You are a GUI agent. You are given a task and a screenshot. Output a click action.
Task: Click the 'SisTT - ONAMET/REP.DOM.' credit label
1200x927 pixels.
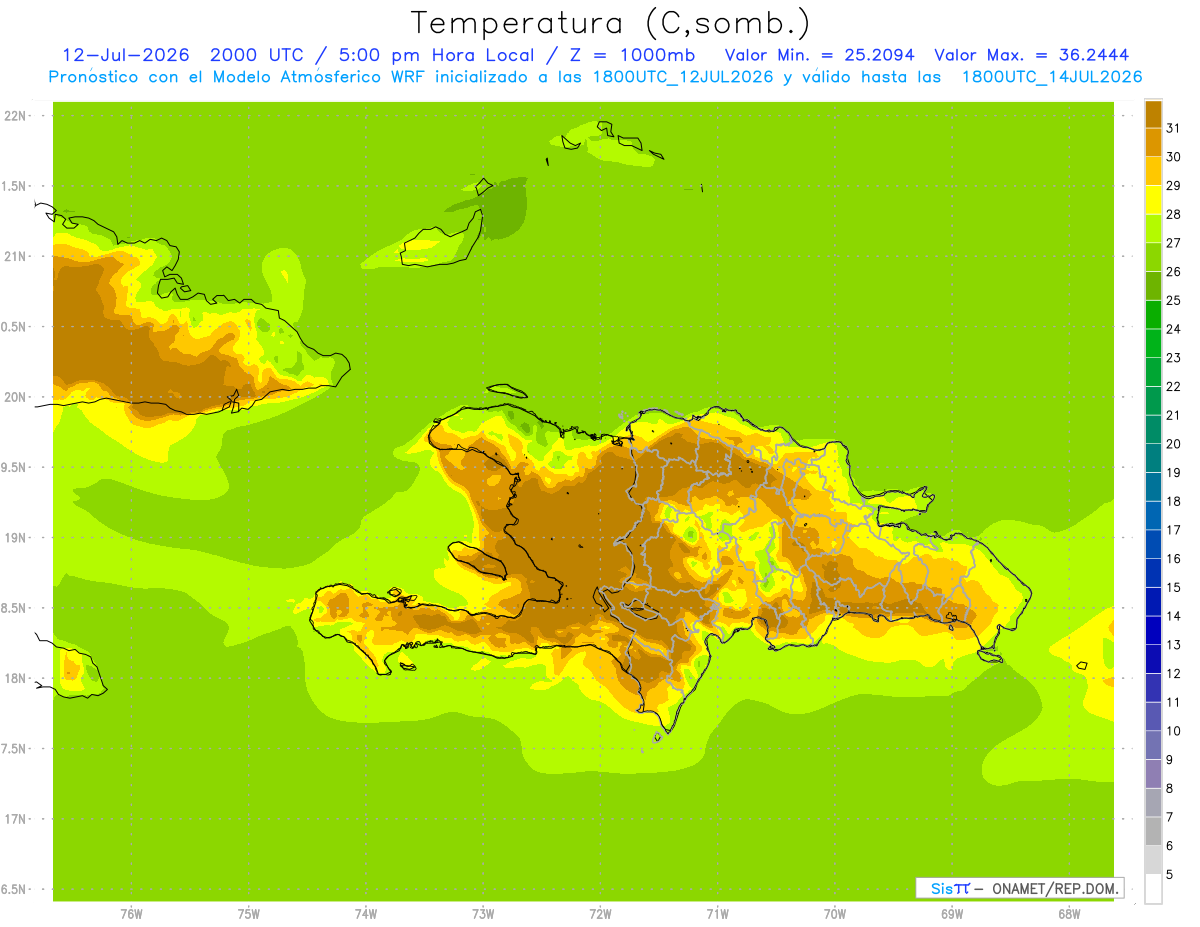(x=1022, y=888)
